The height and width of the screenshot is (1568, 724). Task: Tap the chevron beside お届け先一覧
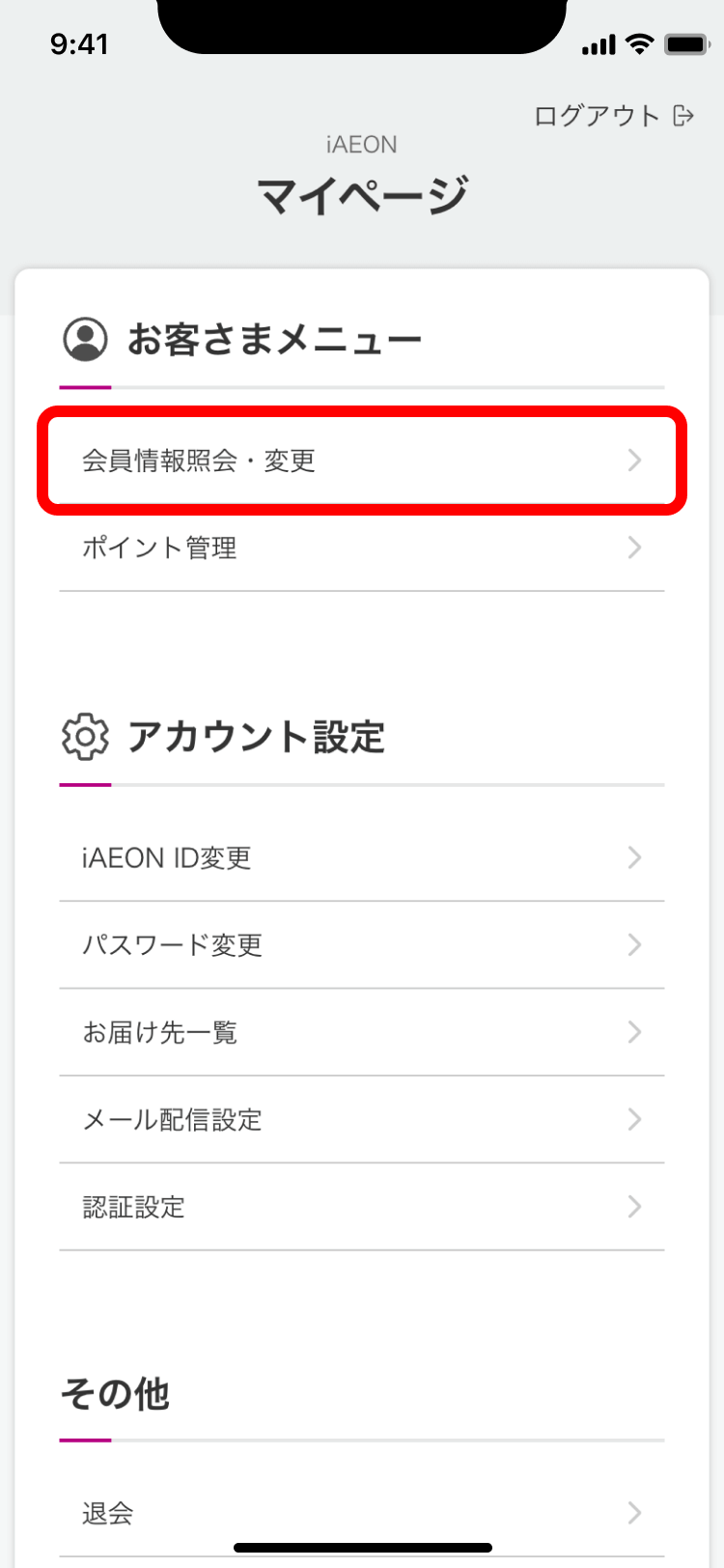634,1032
